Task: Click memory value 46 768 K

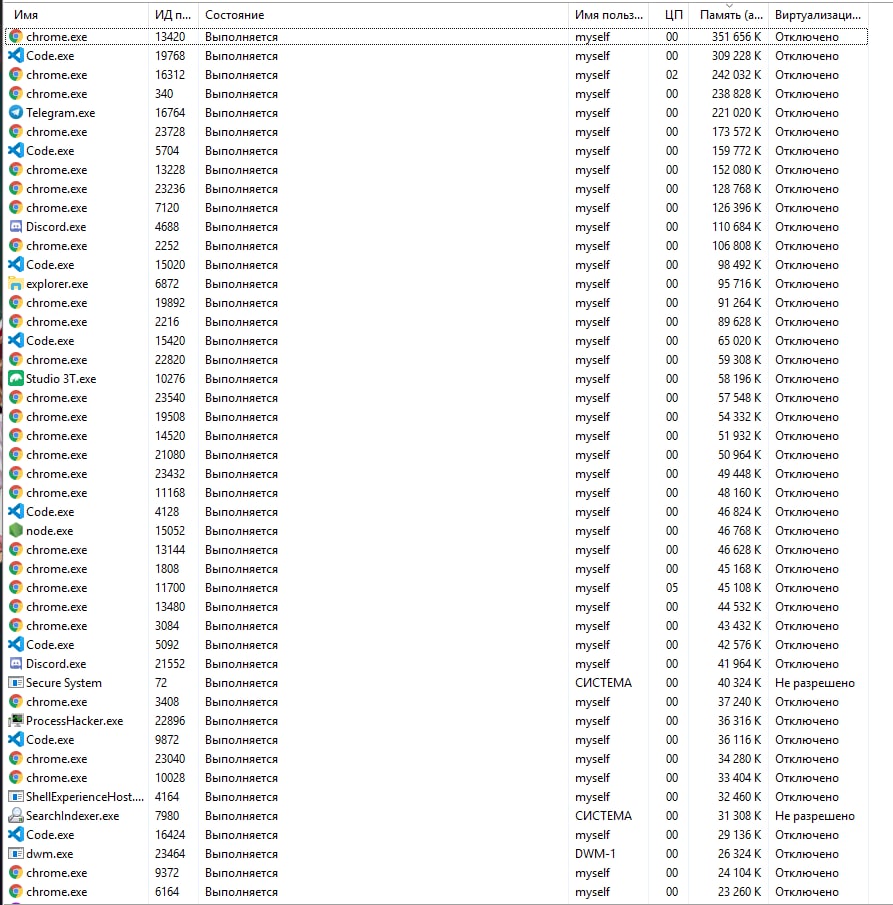Action: [739, 531]
